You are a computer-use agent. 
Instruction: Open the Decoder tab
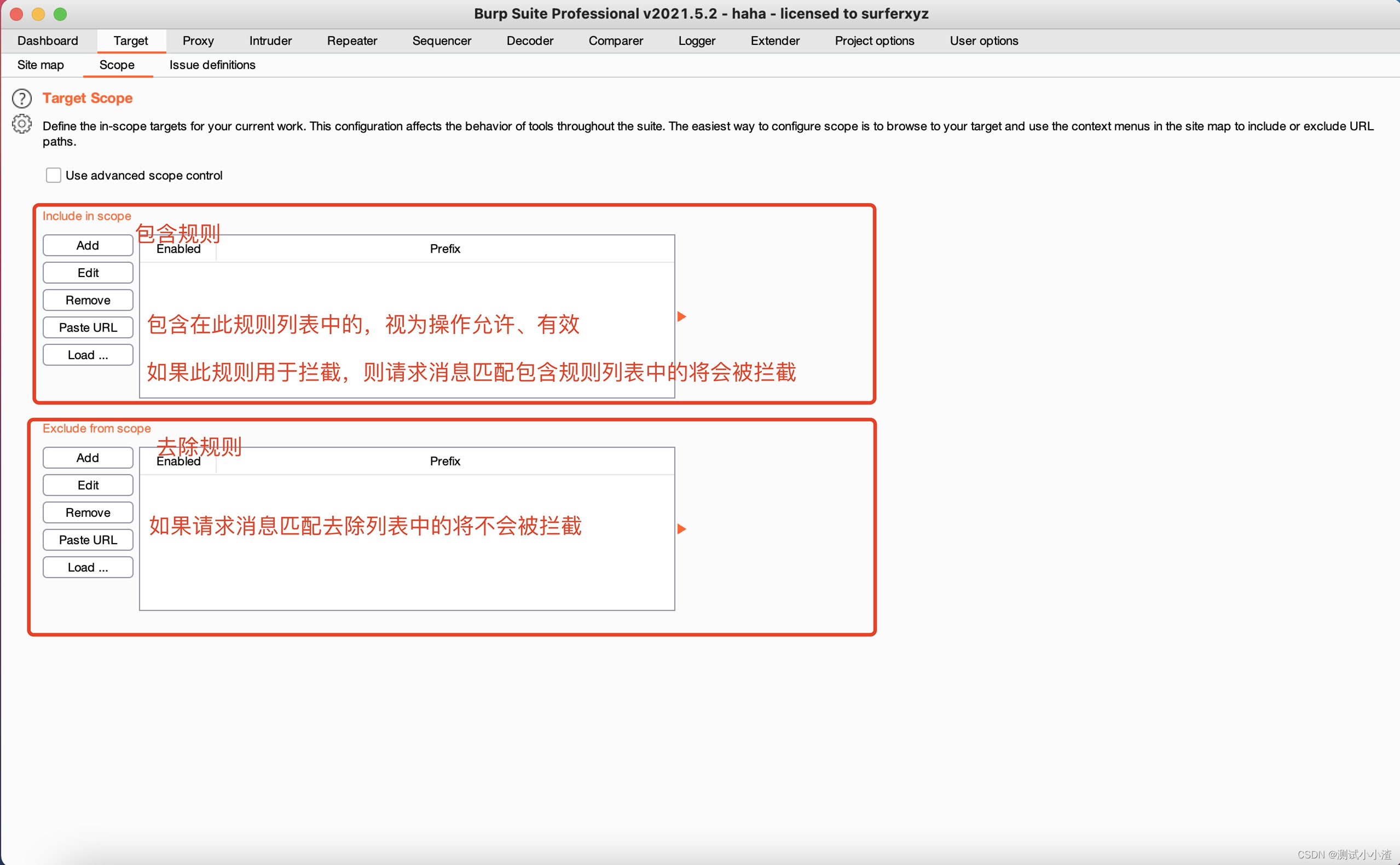click(529, 41)
